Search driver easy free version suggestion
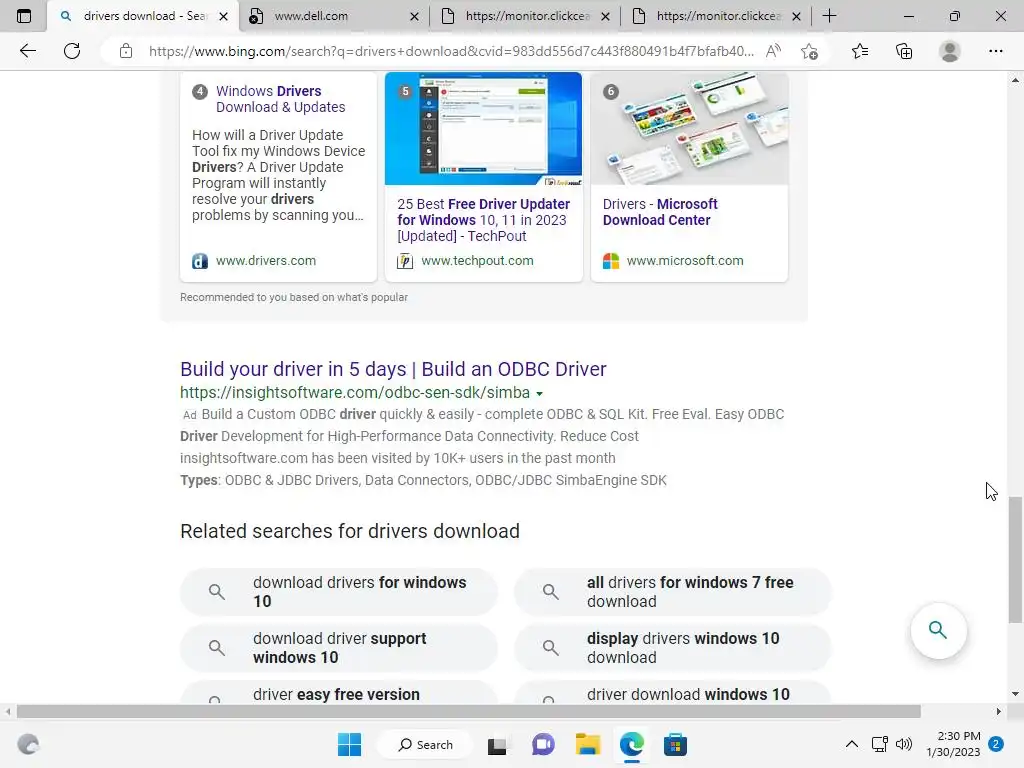 click(338, 693)
